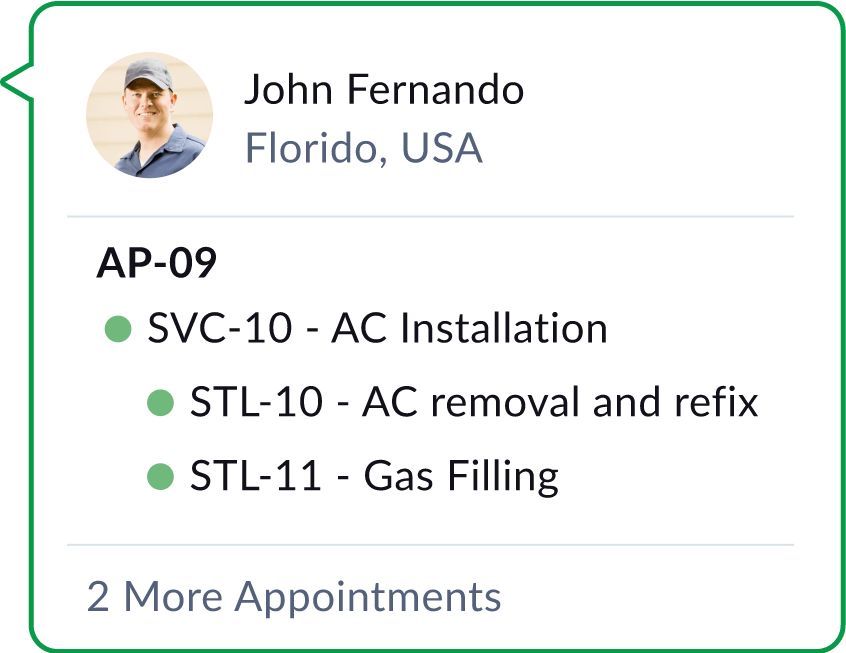
Task: Click the green status dot beside STL-10
Action: [161, 402]
